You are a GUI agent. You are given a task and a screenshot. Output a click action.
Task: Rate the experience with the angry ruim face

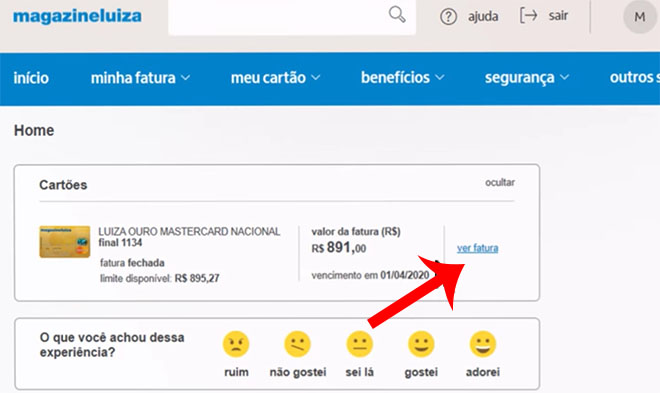236,344
